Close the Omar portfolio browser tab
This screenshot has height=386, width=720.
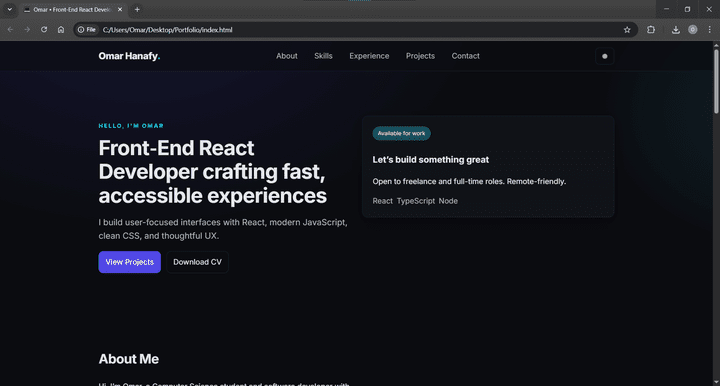(x=120, y=9)
